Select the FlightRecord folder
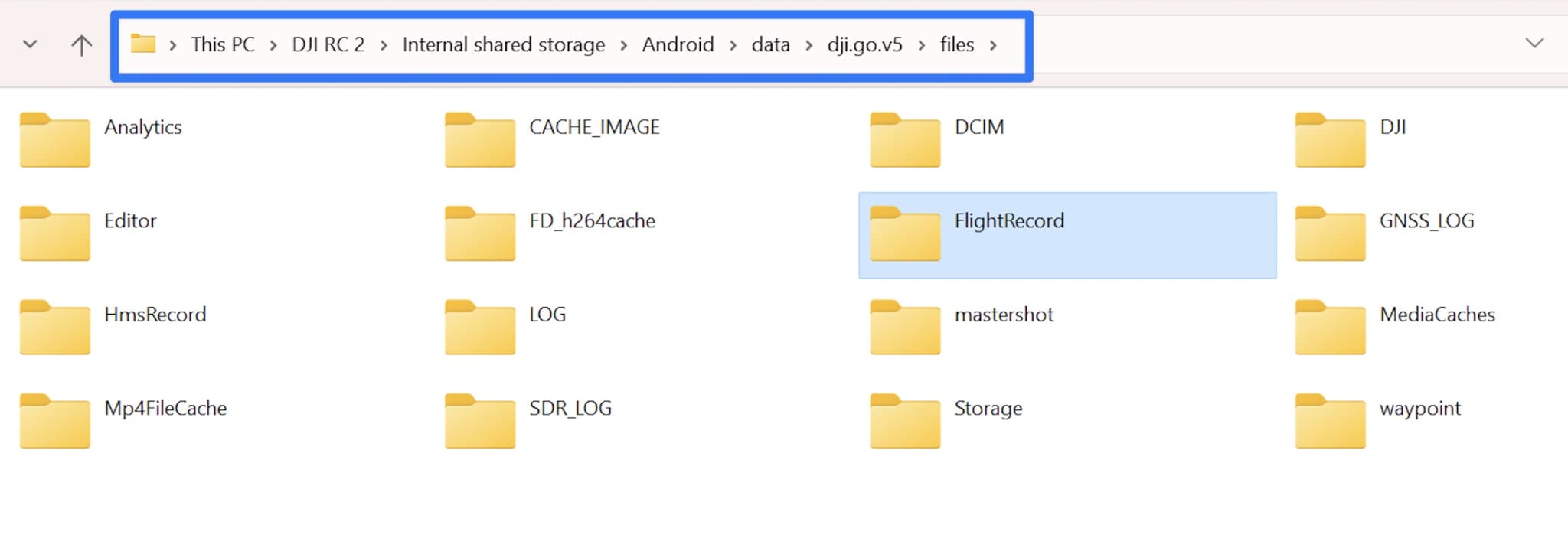1568x535 pixels. click(x=1008, y=221)
